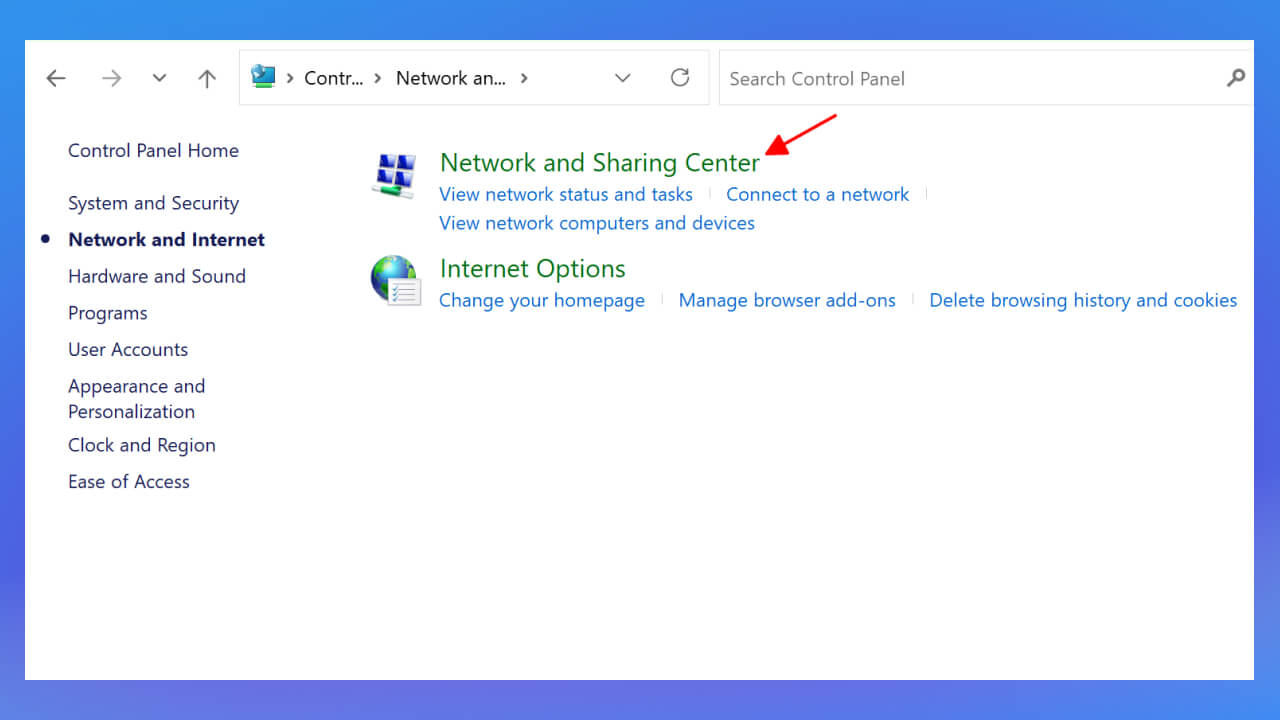The height and width of the screenshot is (720, 1280).
Task: Open User Accounts category
Action: click(x=128, y=349)
